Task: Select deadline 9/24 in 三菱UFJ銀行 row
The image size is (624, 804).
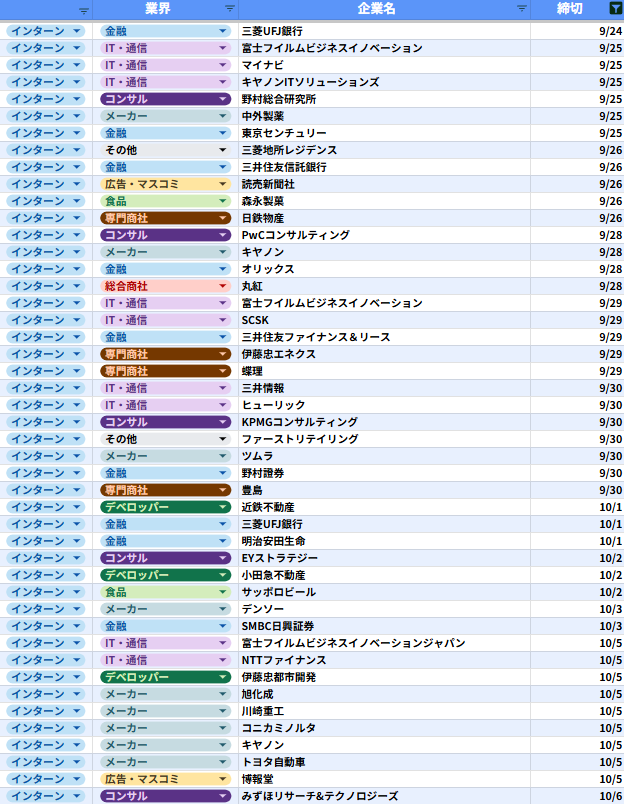Action: coord(577,31)
